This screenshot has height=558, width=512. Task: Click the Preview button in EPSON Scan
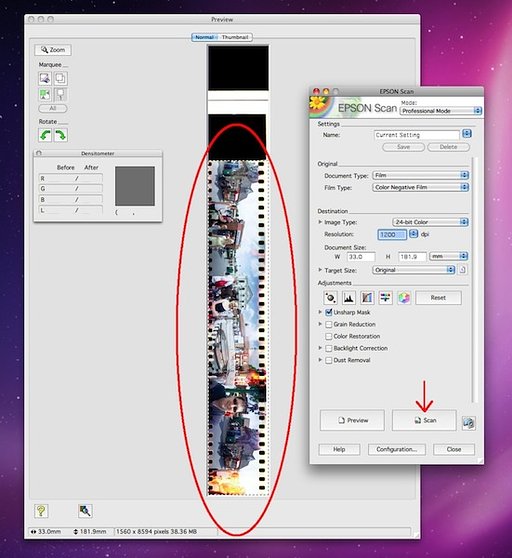[x=352, y=420]
